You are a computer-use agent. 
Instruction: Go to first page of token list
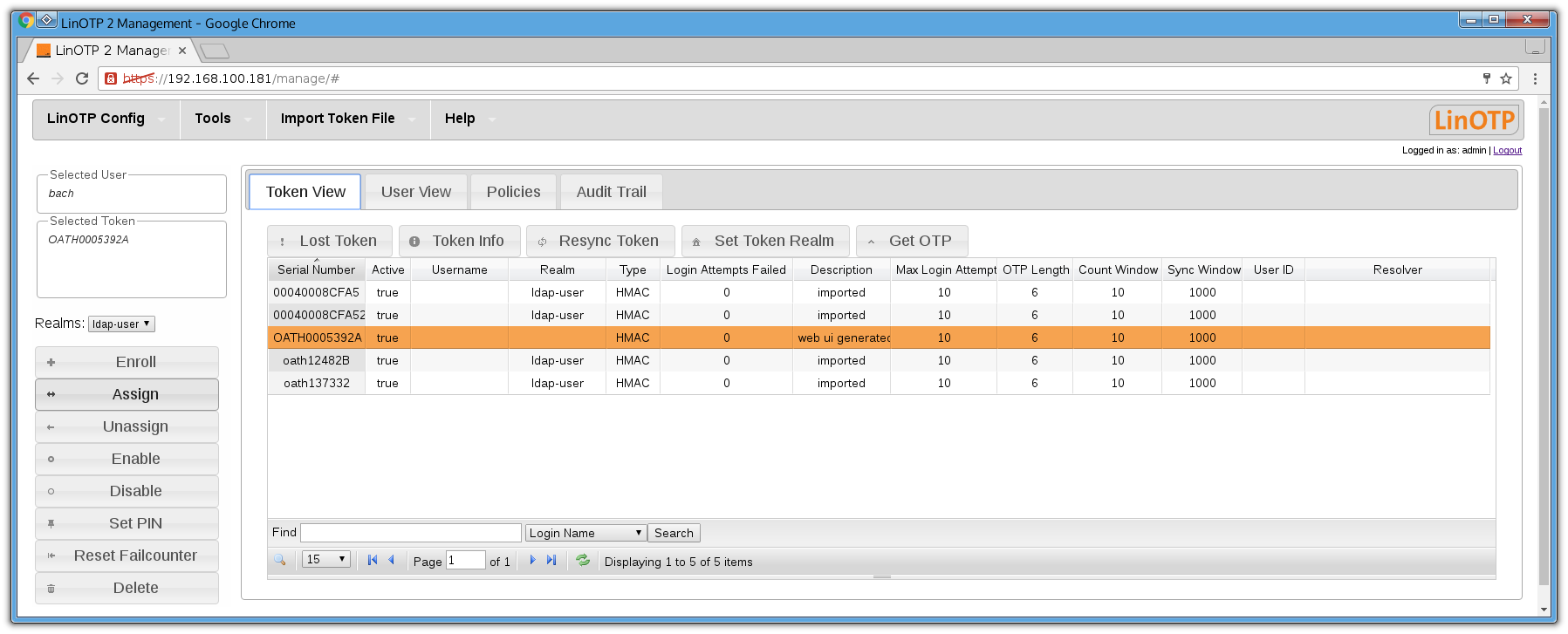pos(373,560)
